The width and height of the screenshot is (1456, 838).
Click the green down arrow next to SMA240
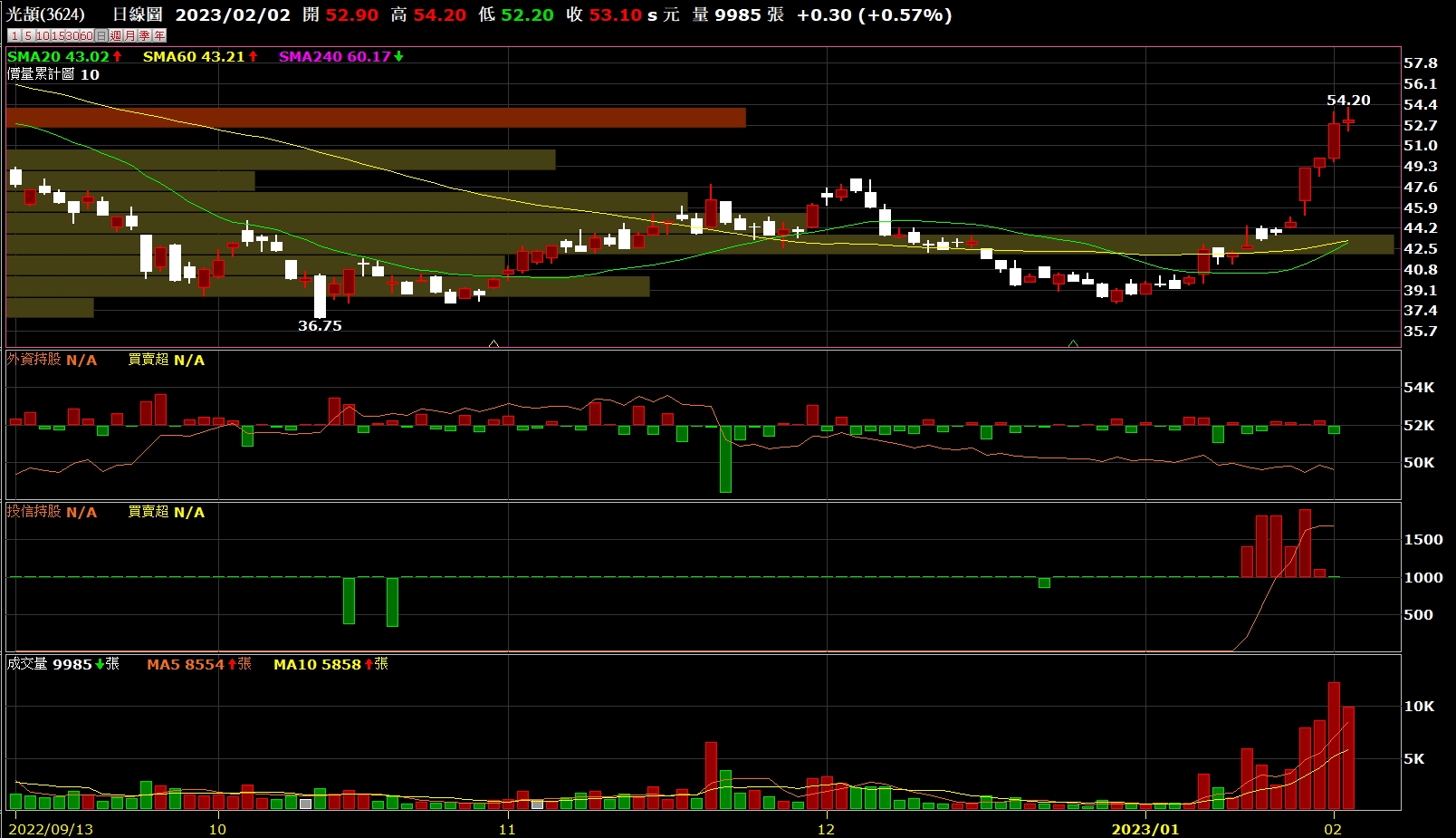[x=398, y=56]
